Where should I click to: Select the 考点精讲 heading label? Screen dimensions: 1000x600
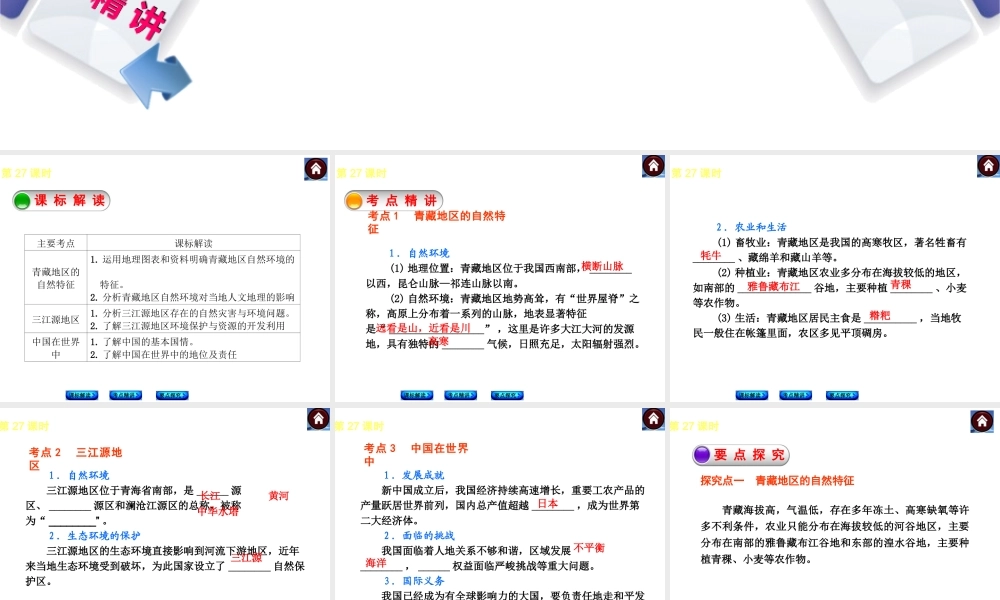(x=402, y=200)
